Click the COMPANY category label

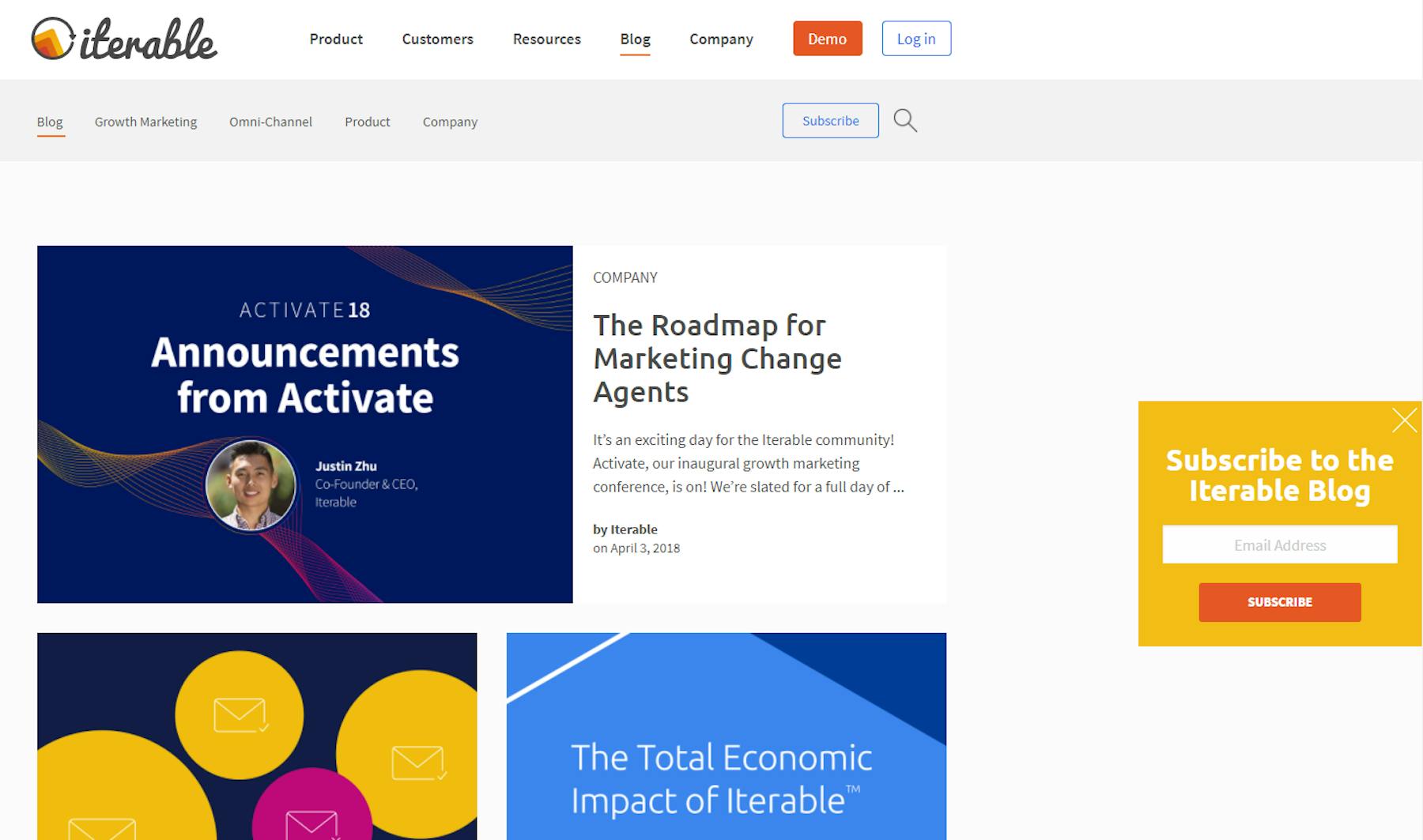click(x=625, y=277)
